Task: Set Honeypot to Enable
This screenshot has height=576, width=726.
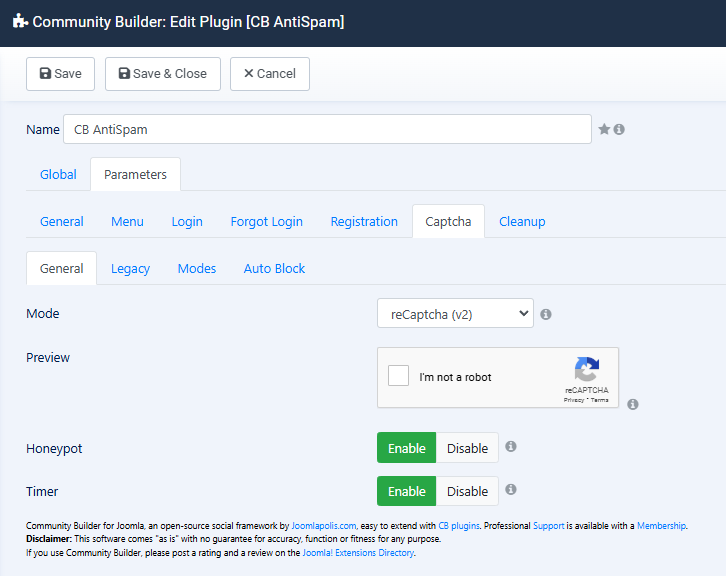Action: point(407,448)
